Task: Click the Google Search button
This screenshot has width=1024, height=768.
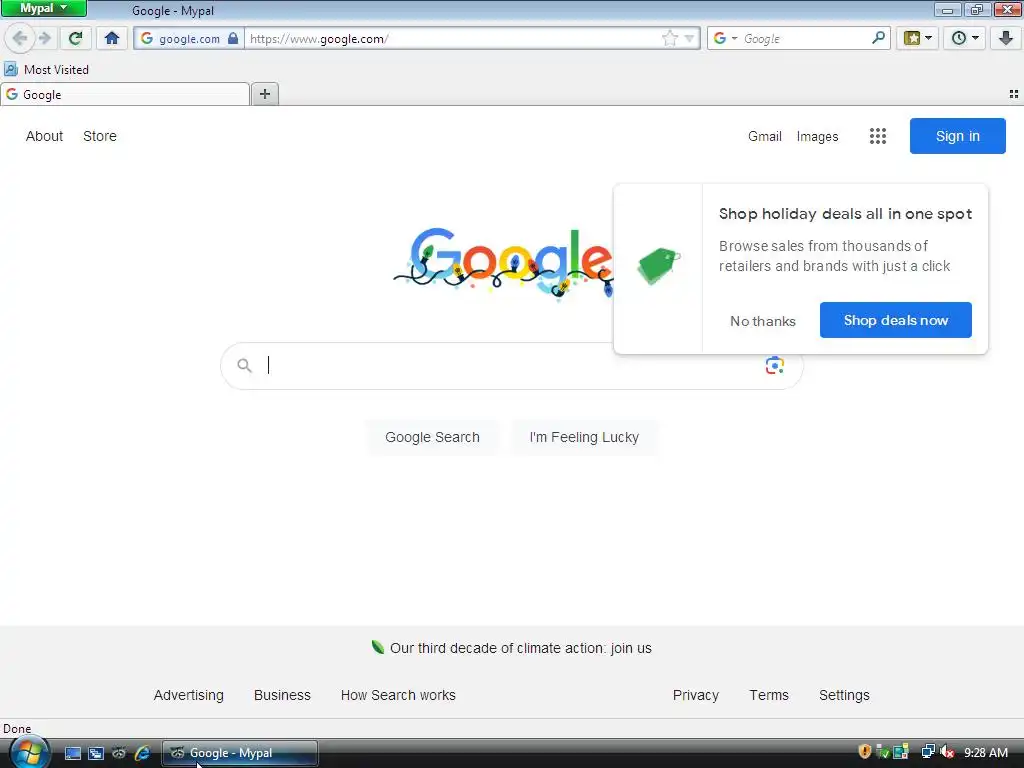Action: tap(432, 437)
